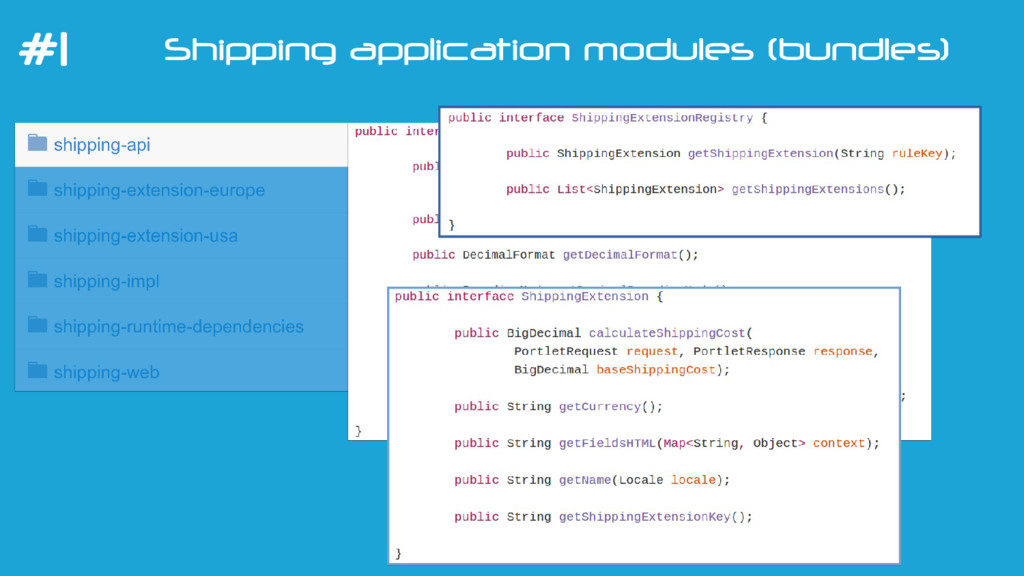
Task: Click the 'baseShippingCost' parameter
Action: tap(656, 370)
